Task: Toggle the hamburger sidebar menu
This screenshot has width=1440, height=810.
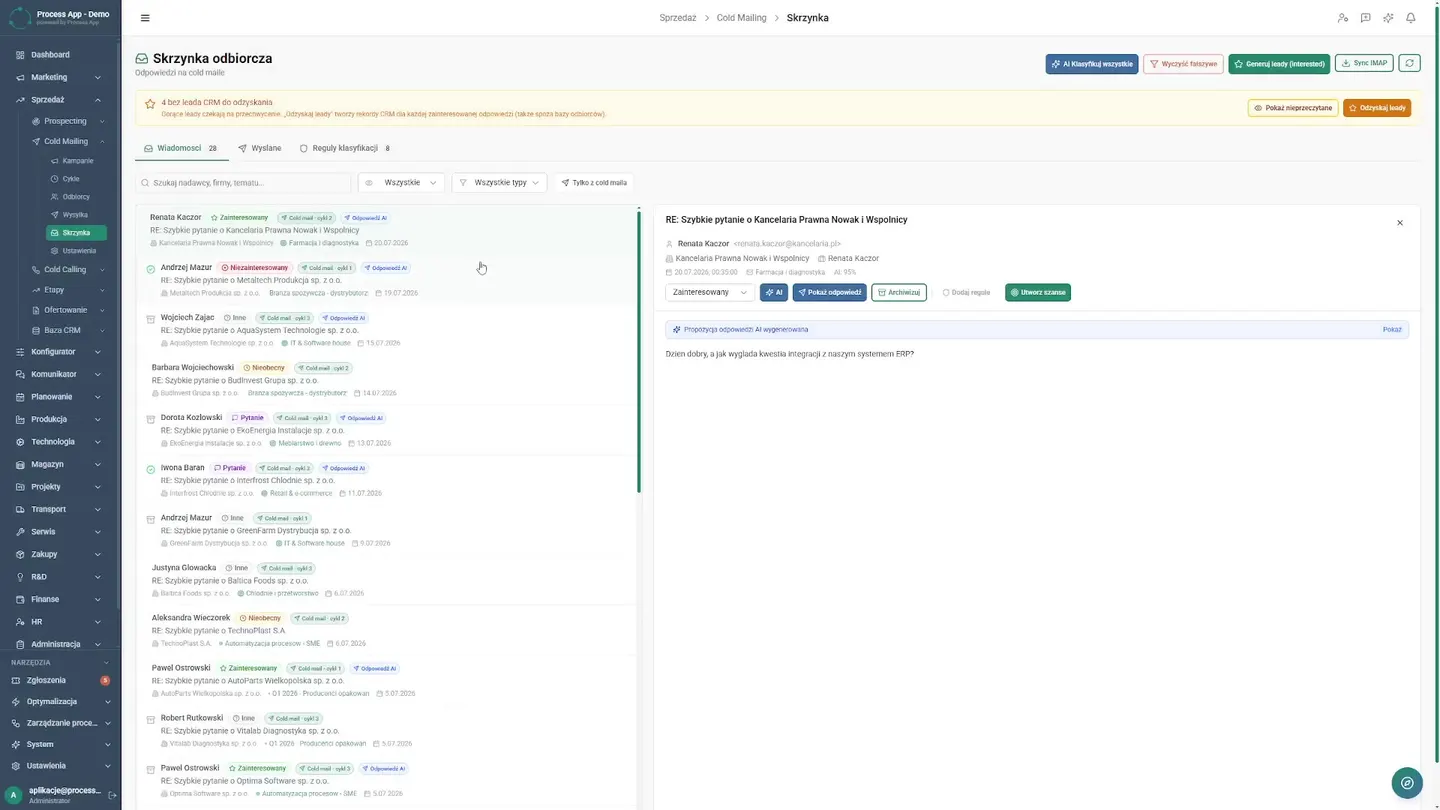Action: tap(145, 18)
